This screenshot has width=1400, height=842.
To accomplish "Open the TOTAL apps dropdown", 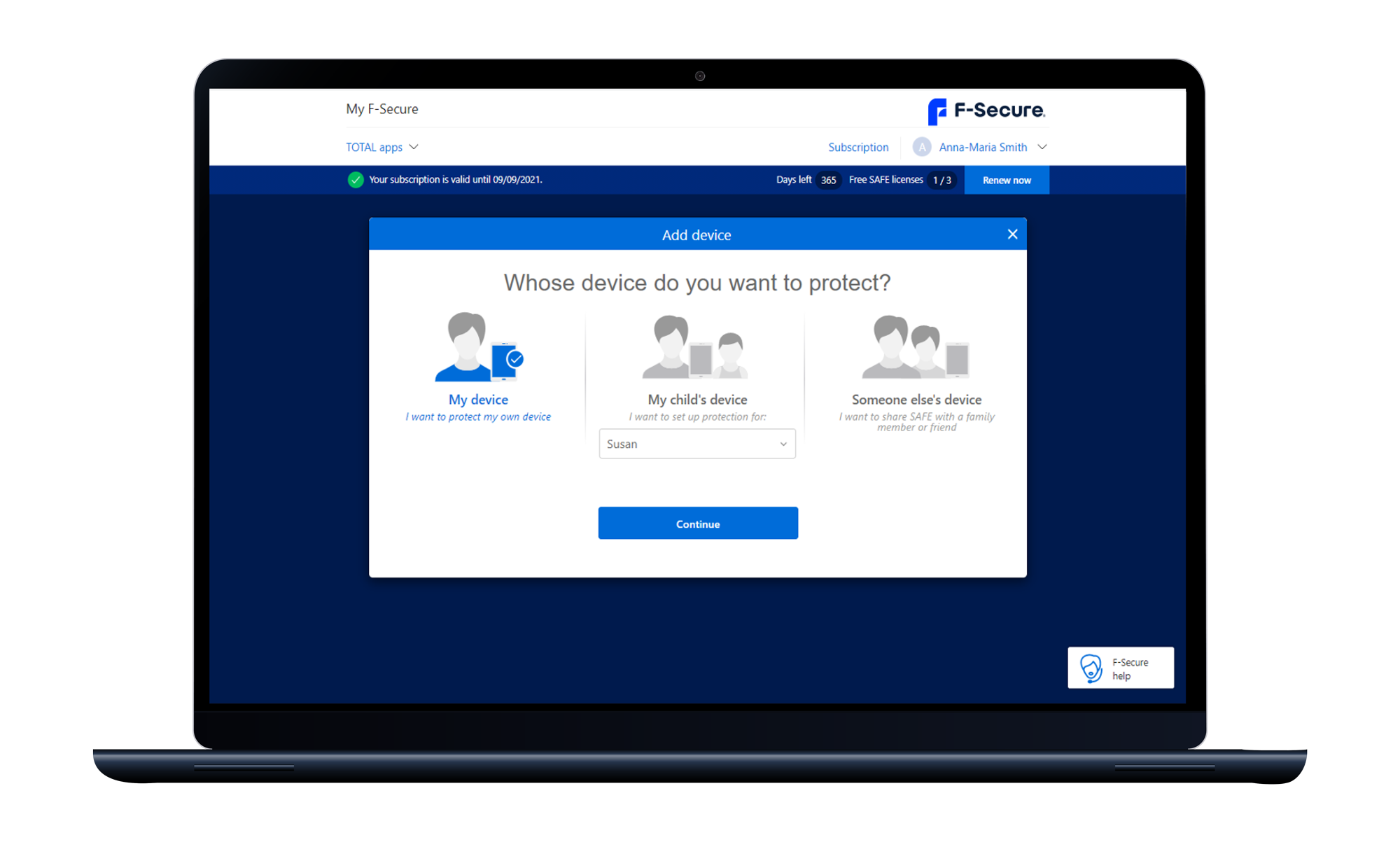I will click(382, 147).
